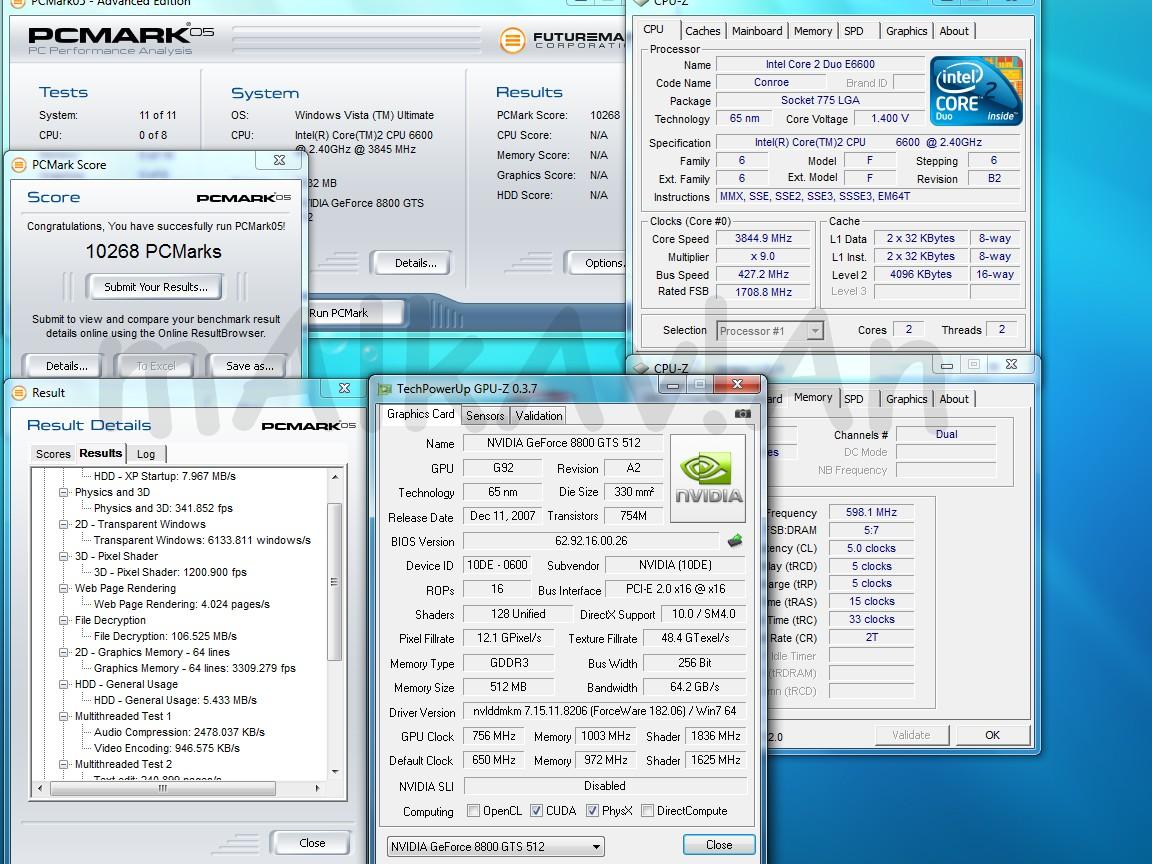1152x864 pixels.
Task: Close the GPU-Z window with red X
Action: pos(738,384)
